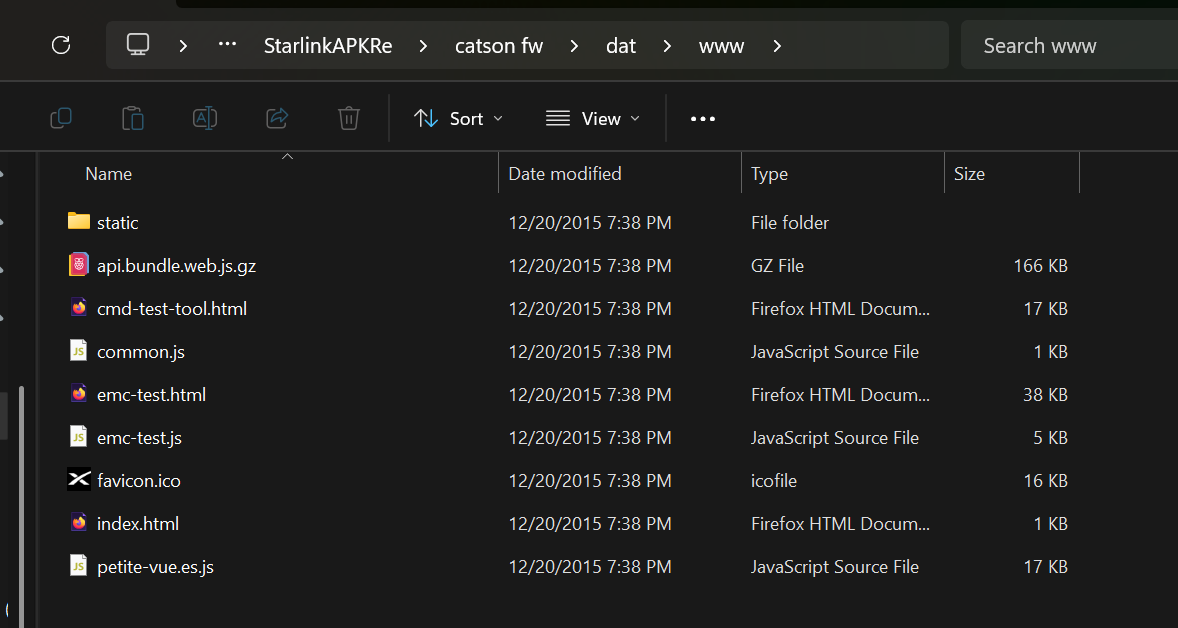Click the This PC monitor icon in address bar
Screen dimensions: 1178x628
tap(137, 45)
